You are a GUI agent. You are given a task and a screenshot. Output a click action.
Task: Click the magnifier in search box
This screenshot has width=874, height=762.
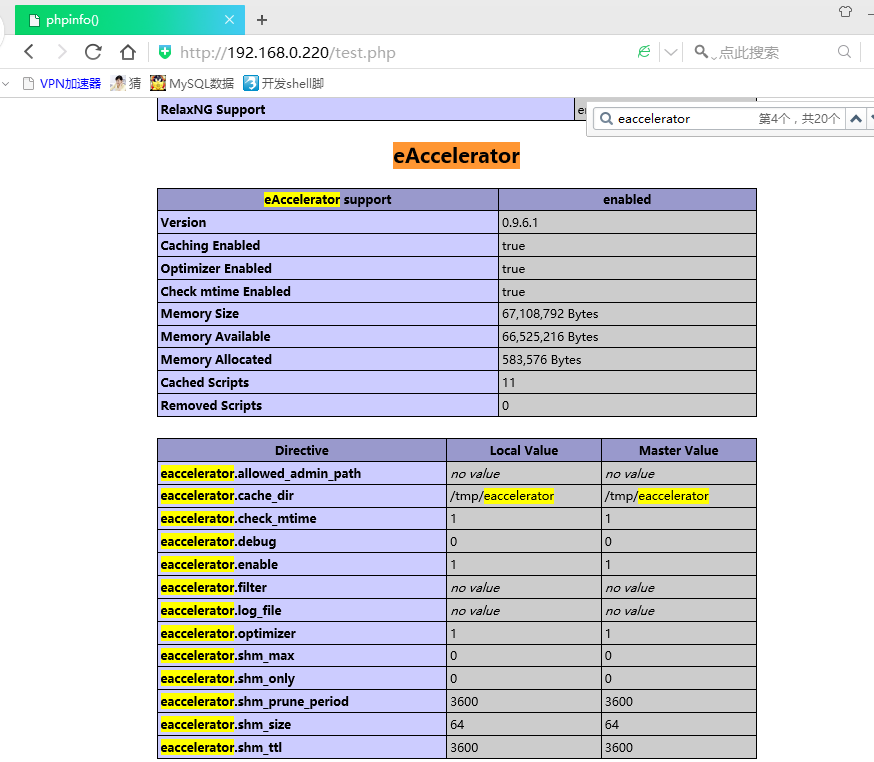[x=844, y=52]
